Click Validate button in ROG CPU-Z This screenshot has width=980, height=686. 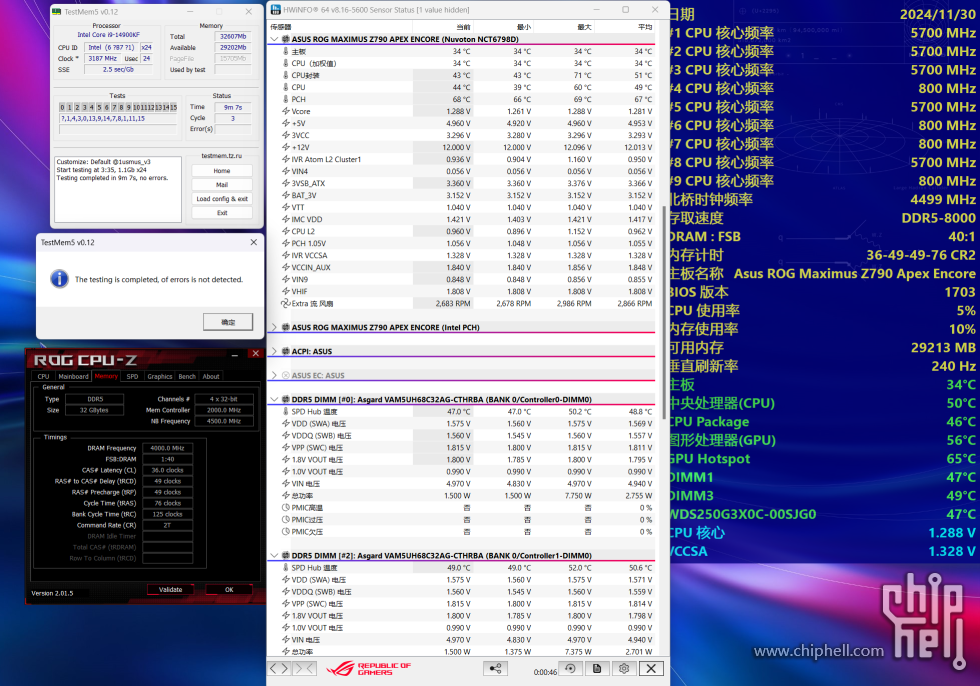point(171,589)
